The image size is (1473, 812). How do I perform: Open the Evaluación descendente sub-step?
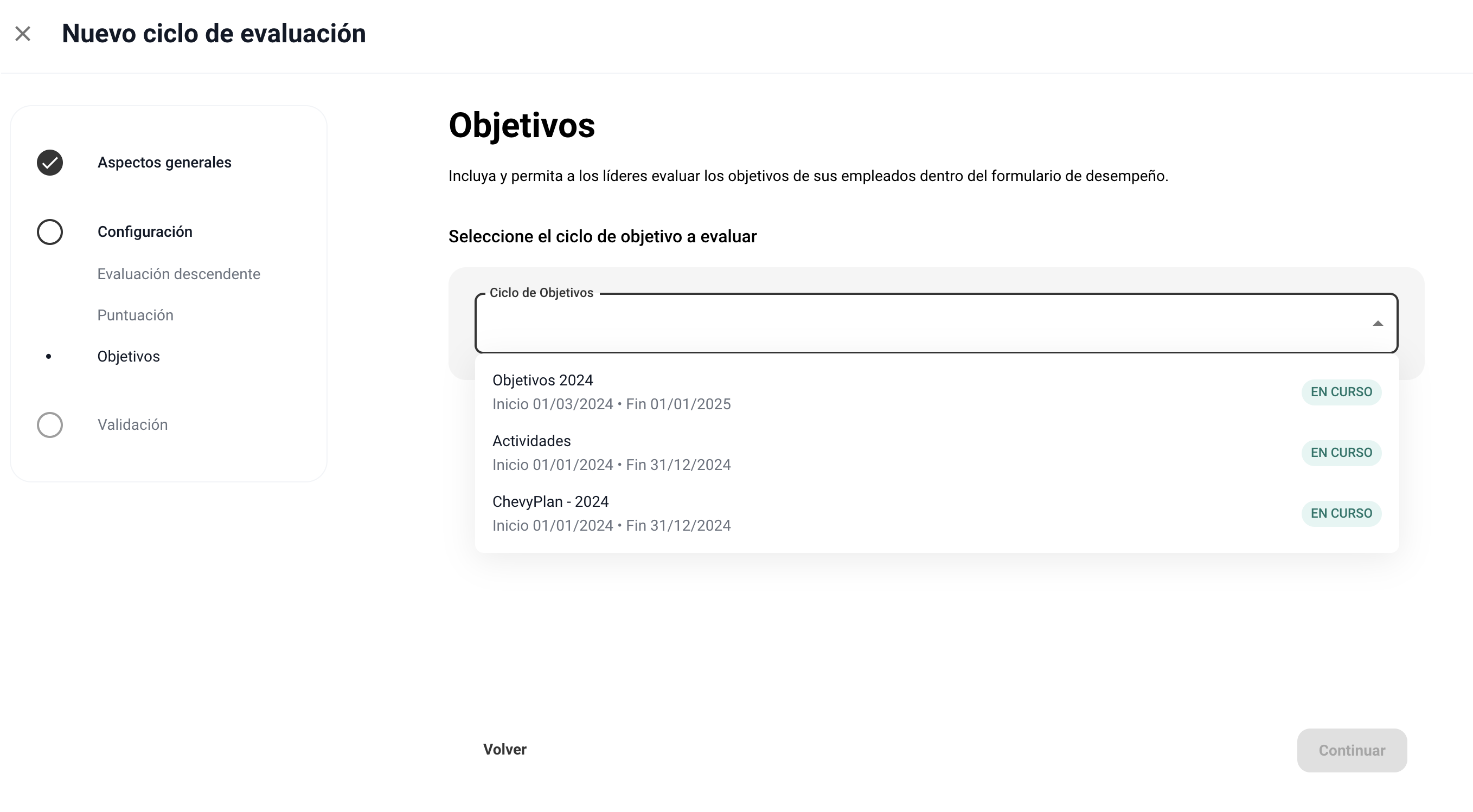(x=178, y=274)
